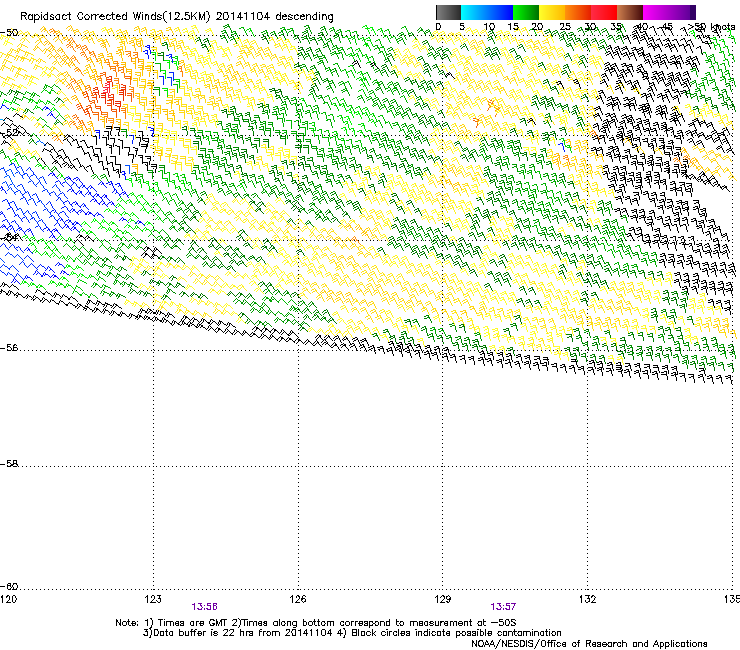Click the '123' longitude axis label

pos(153,599)
